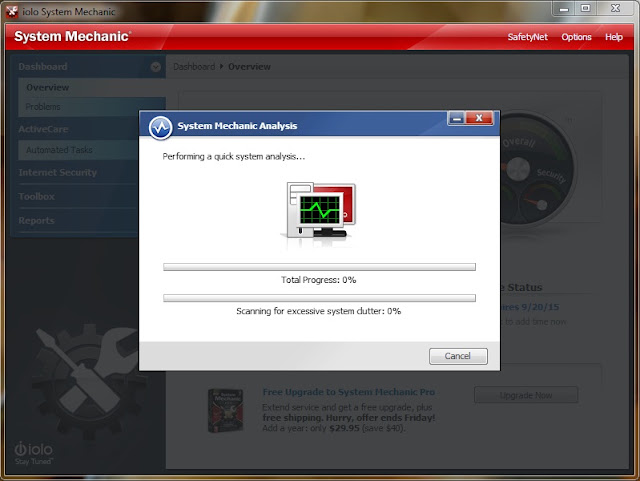Open the Reports section
Screen dimensions: 640x481
pos(36,220)
